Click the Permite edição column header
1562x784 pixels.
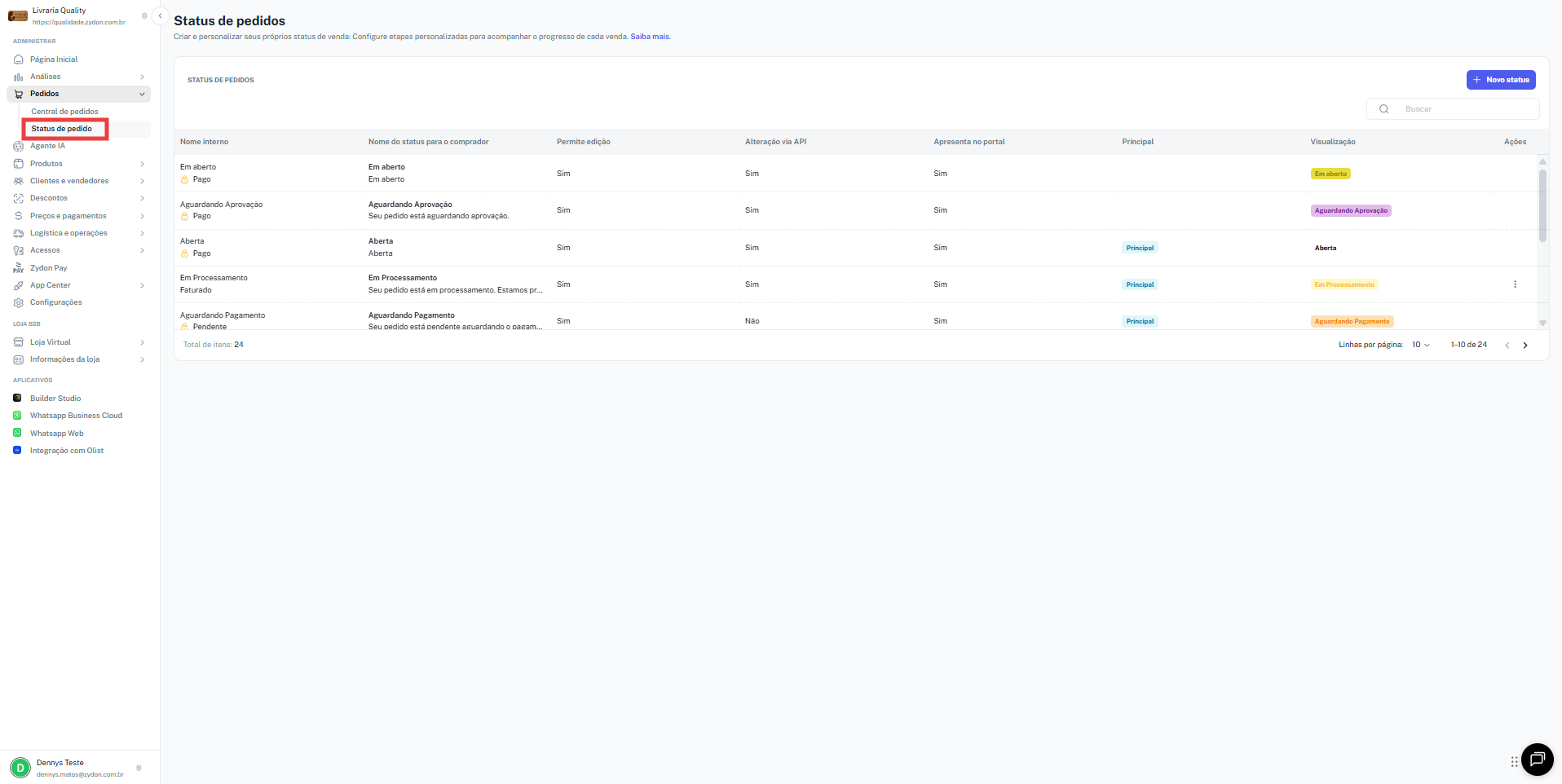pos(584,142)
